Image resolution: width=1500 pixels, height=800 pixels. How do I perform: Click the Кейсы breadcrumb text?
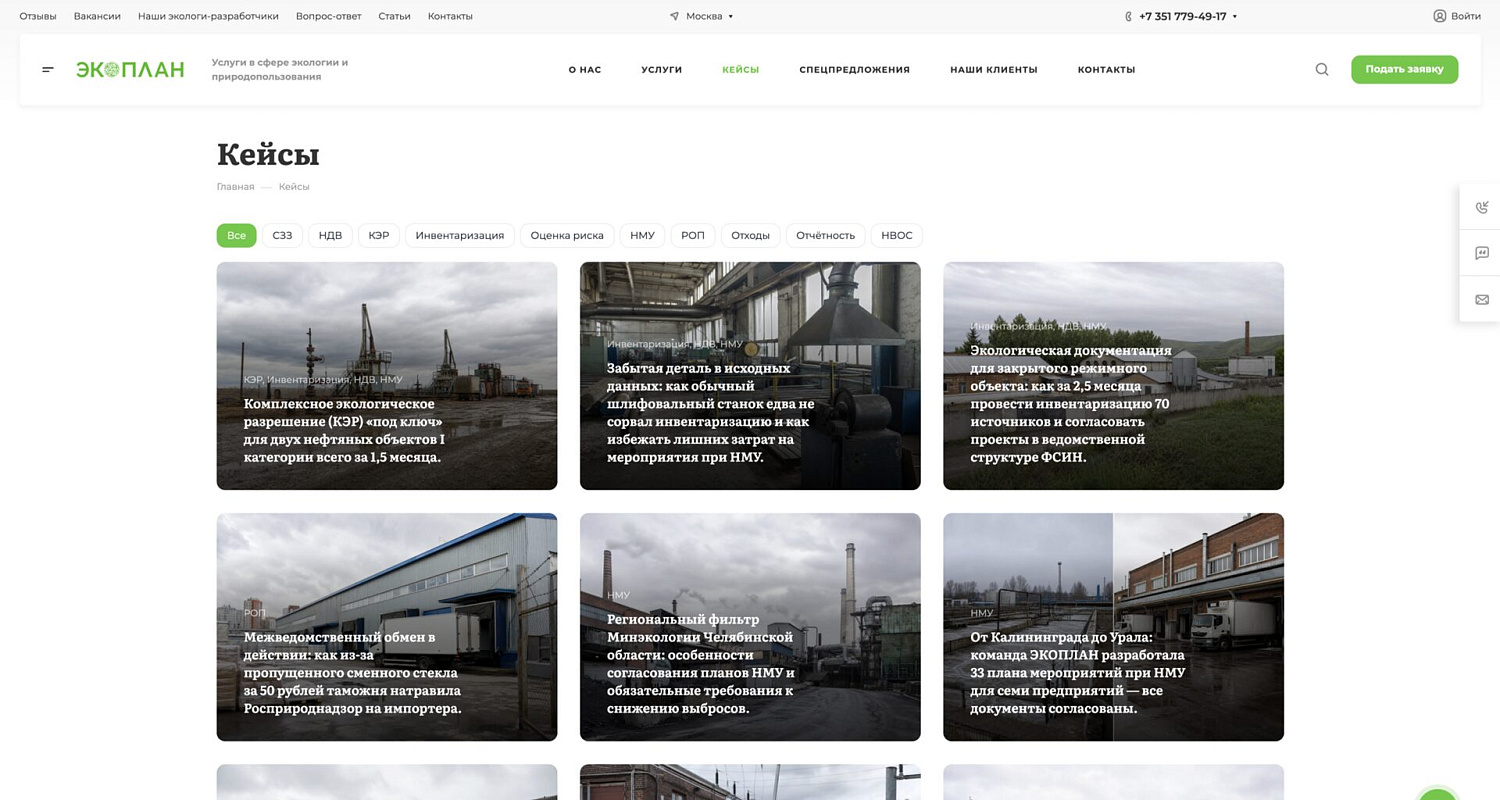(294, 187)
